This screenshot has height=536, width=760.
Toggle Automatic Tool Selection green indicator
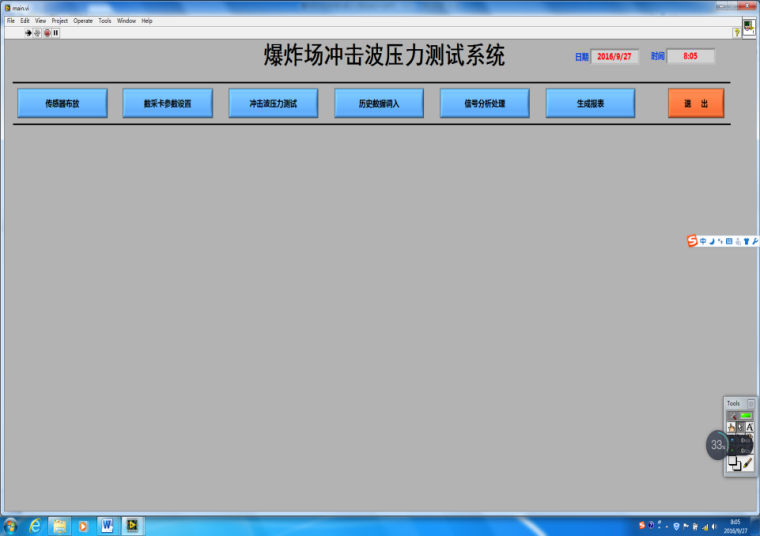[x=745, y=415]
